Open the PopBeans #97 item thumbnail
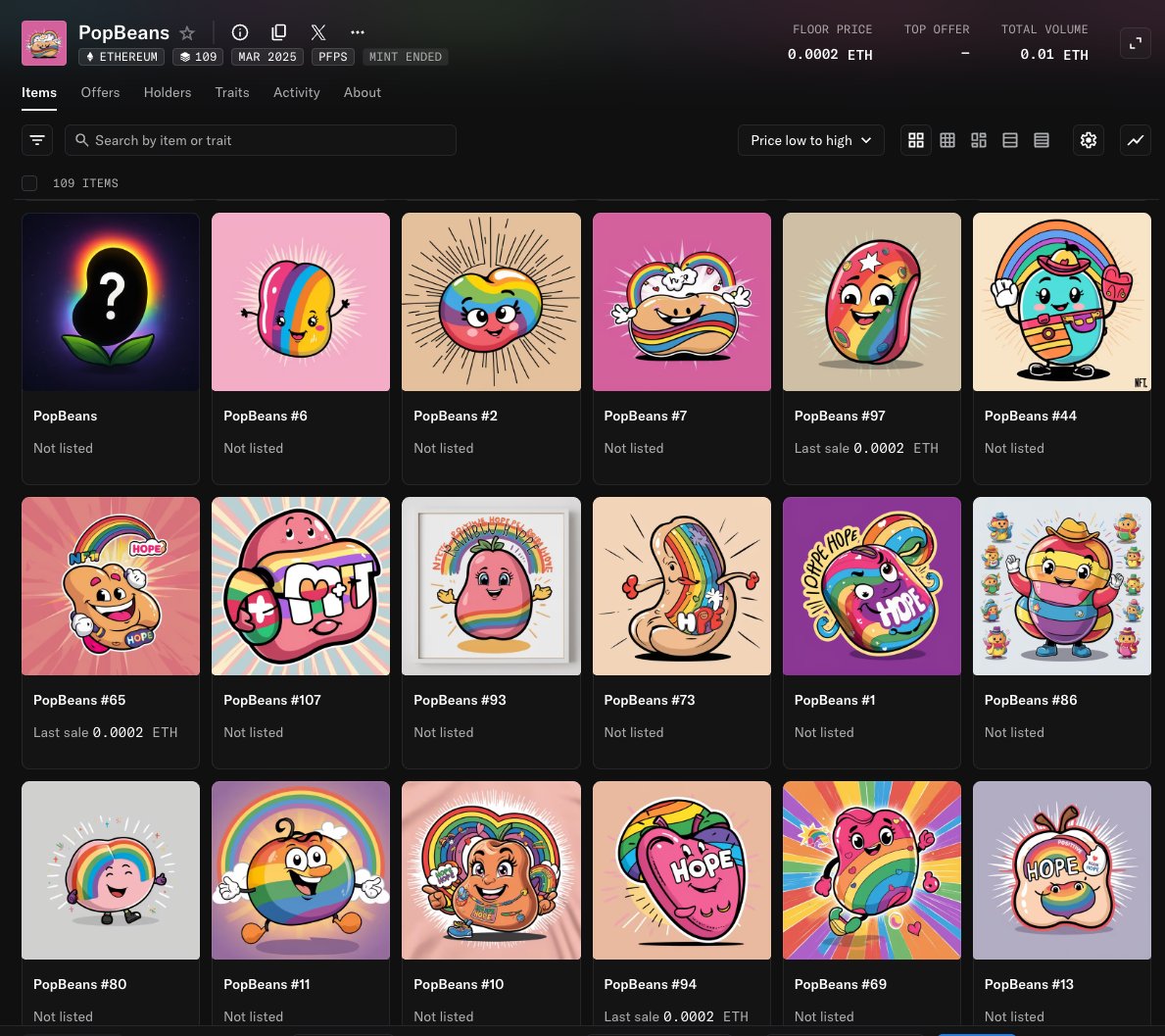1165x1036 pixels. click(871, 302)
